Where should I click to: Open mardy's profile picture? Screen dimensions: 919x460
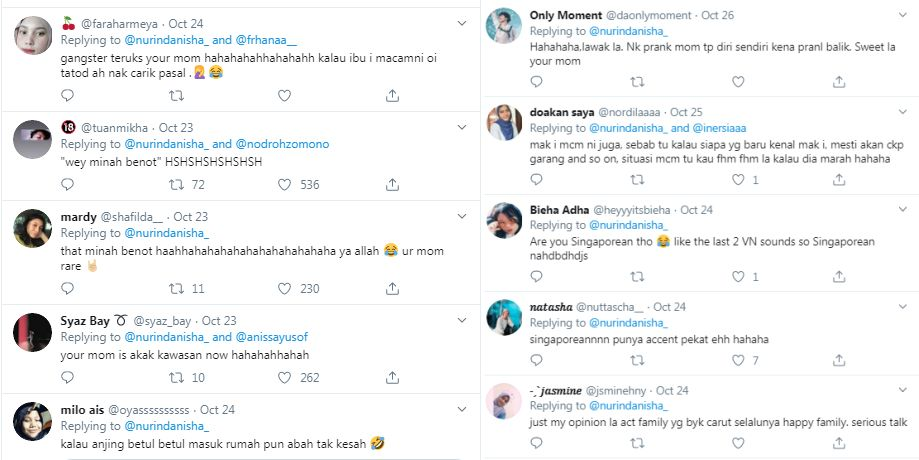[x=33, y=229]
